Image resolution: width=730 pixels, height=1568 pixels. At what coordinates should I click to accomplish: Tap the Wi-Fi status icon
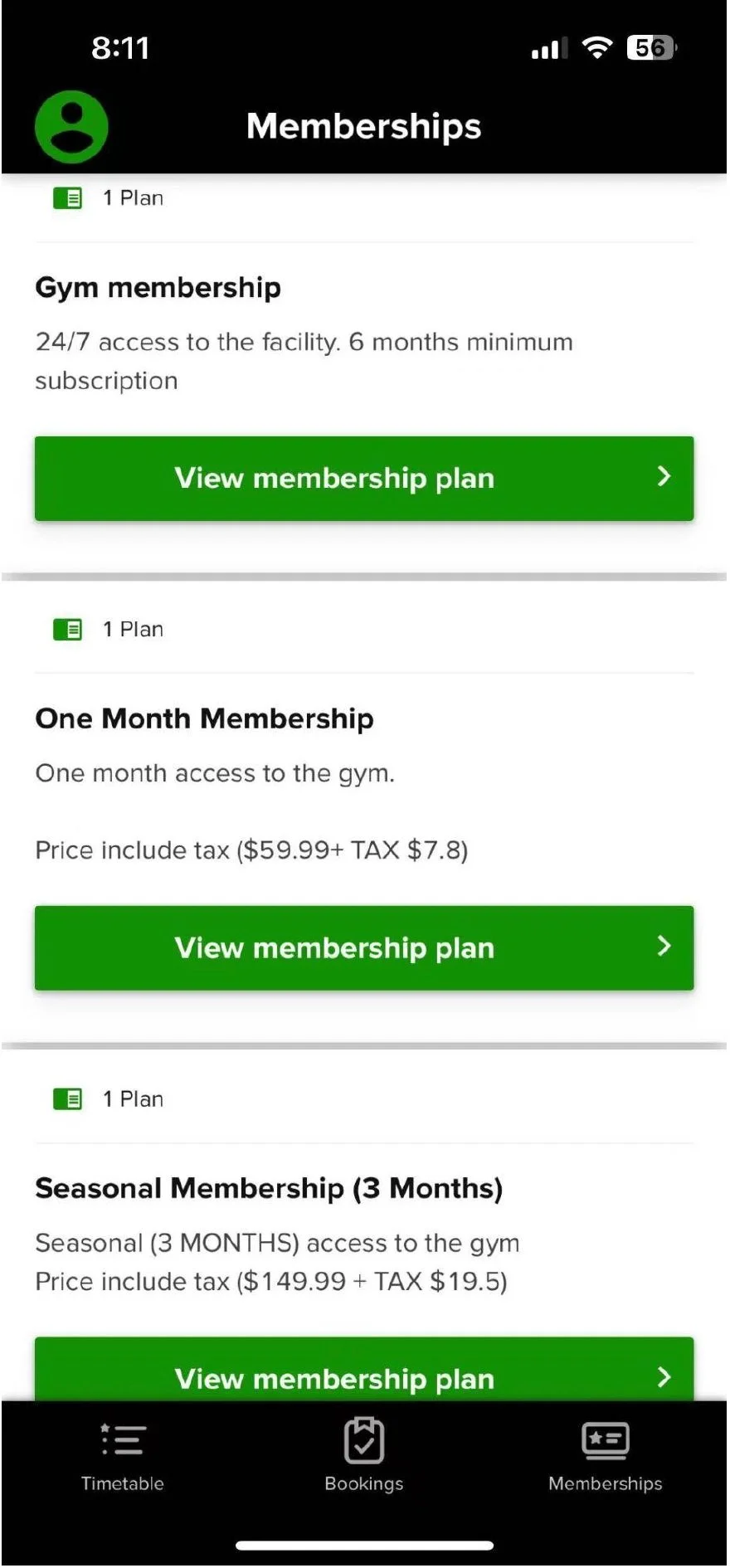pyautogui.click(x=596, y=47)
